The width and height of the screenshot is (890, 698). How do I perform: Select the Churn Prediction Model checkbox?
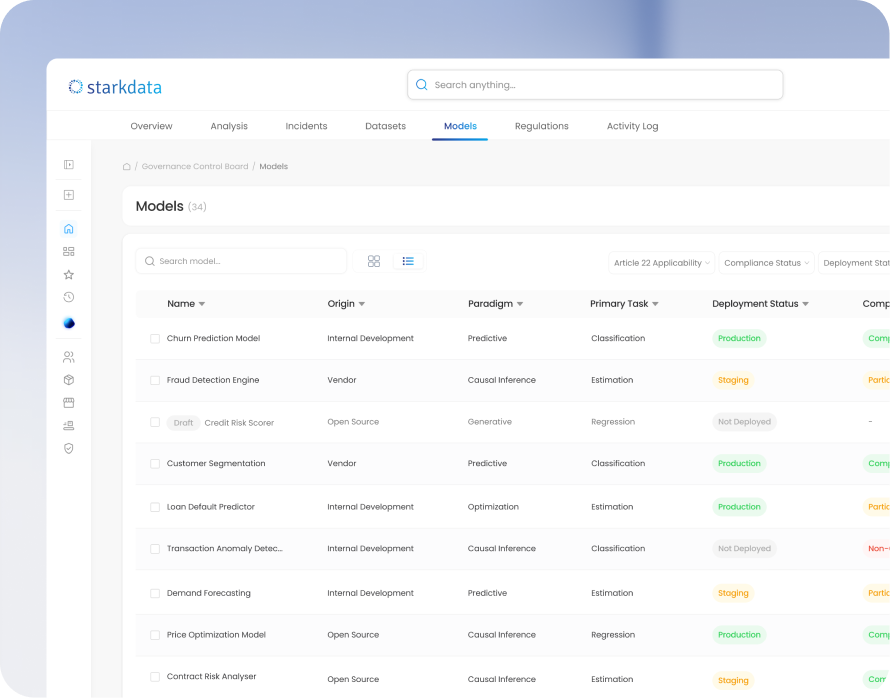[155, 339]
